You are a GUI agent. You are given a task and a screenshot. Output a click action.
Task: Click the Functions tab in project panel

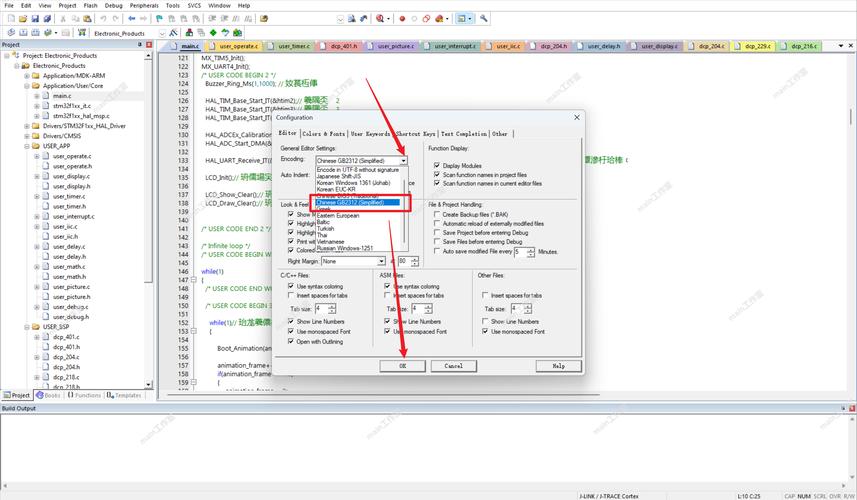click(85, 395)
